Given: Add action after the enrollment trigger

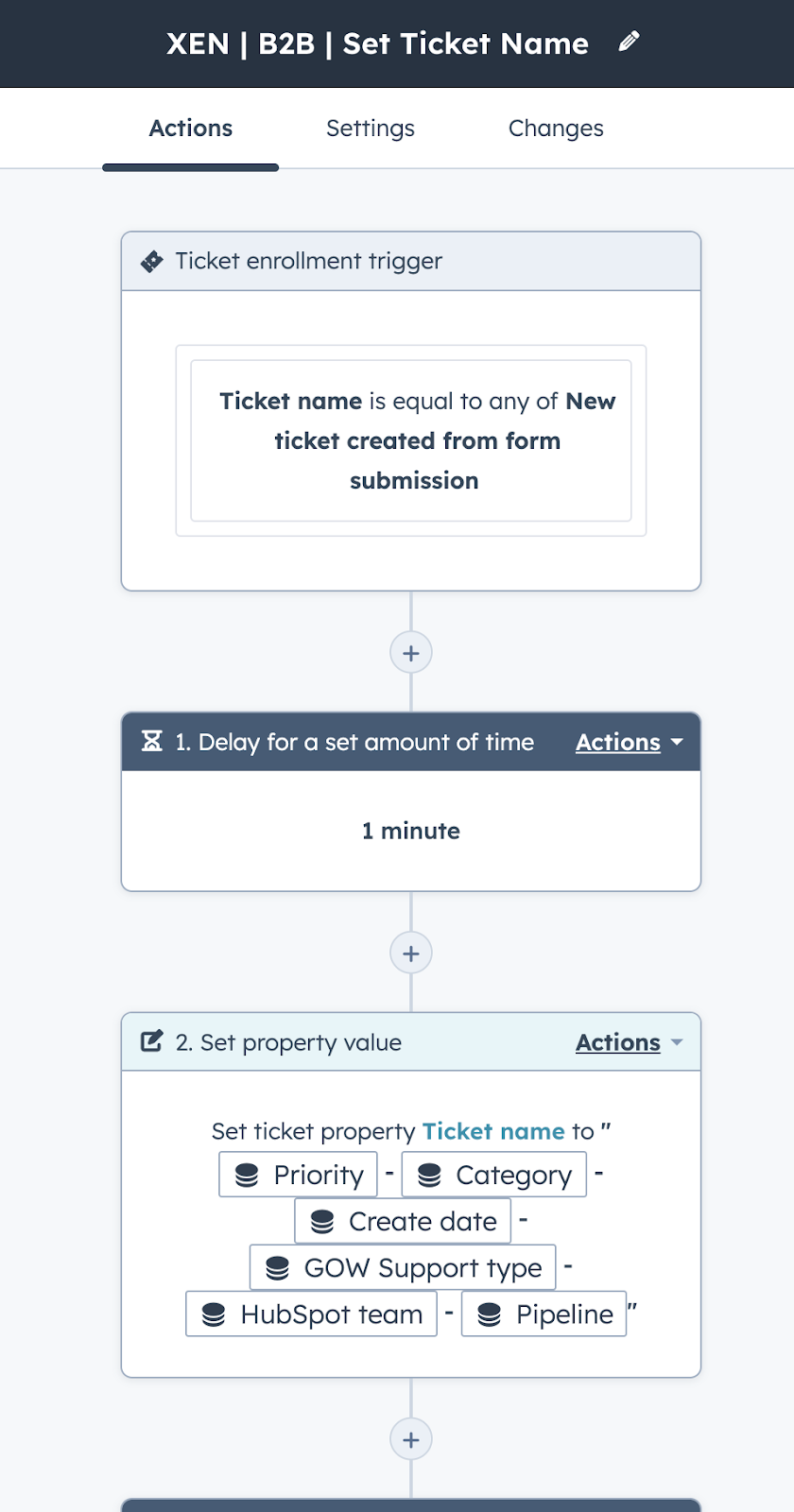Looking at the screenshot, I should tap(411, 653).
